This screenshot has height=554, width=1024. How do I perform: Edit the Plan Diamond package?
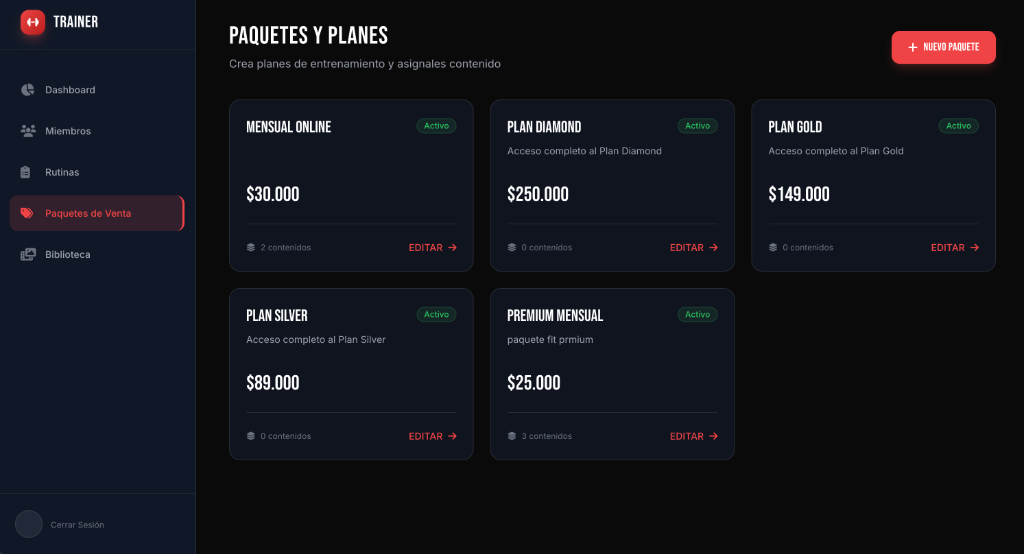(x=693, y=247)
